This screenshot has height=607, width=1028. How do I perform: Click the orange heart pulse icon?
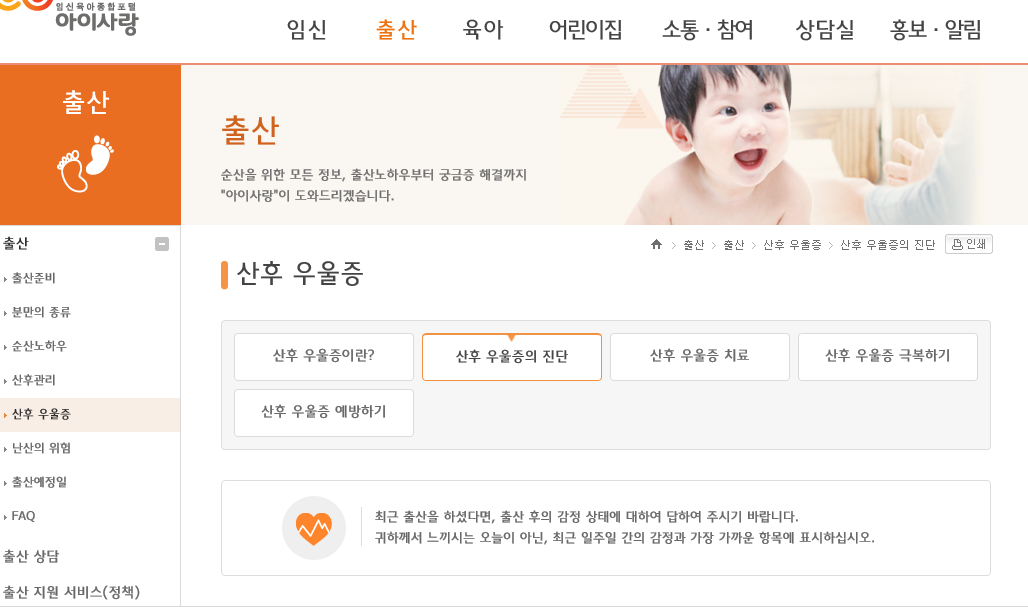(x=313, y=528)
